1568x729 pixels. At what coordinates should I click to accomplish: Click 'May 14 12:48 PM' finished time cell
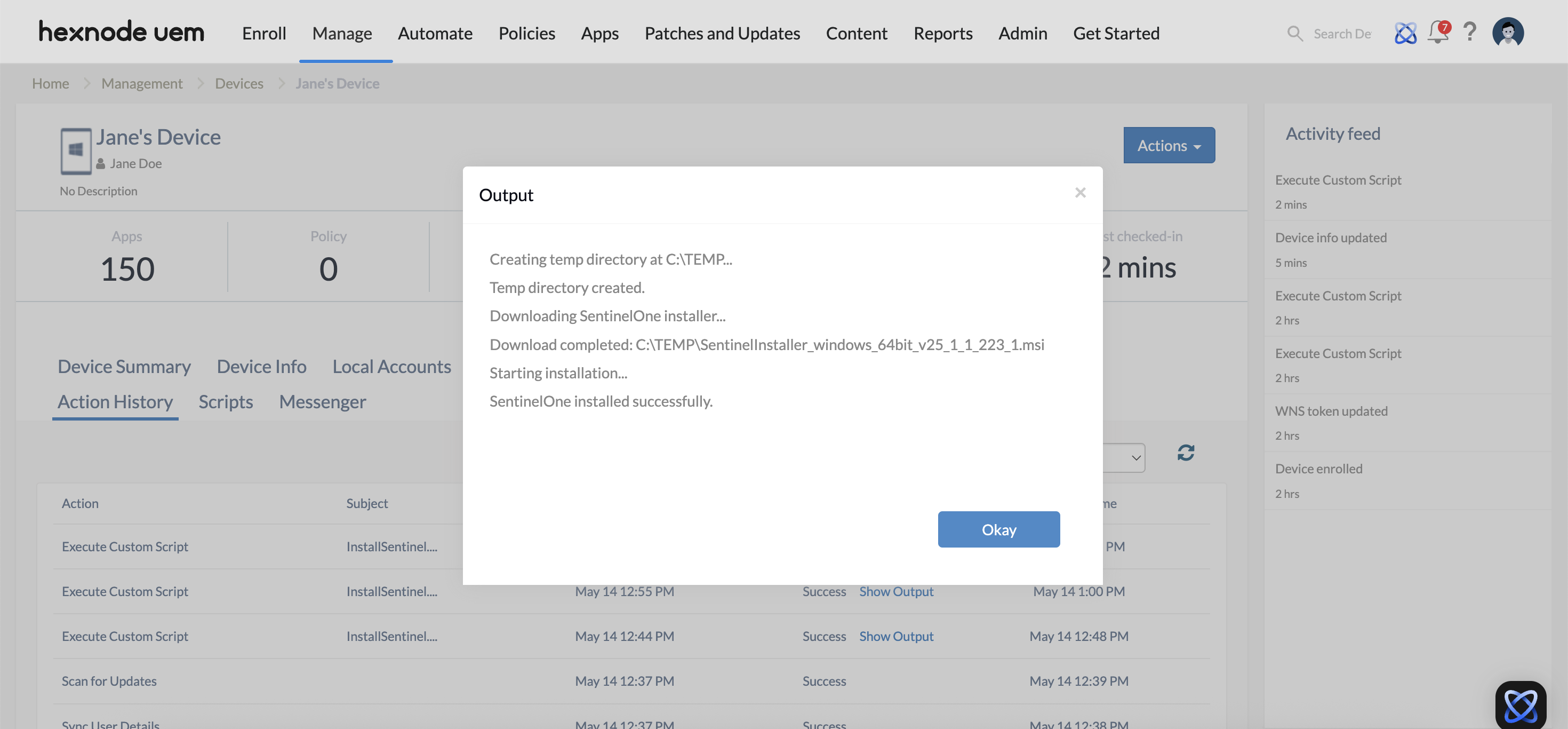(1078, 636)
